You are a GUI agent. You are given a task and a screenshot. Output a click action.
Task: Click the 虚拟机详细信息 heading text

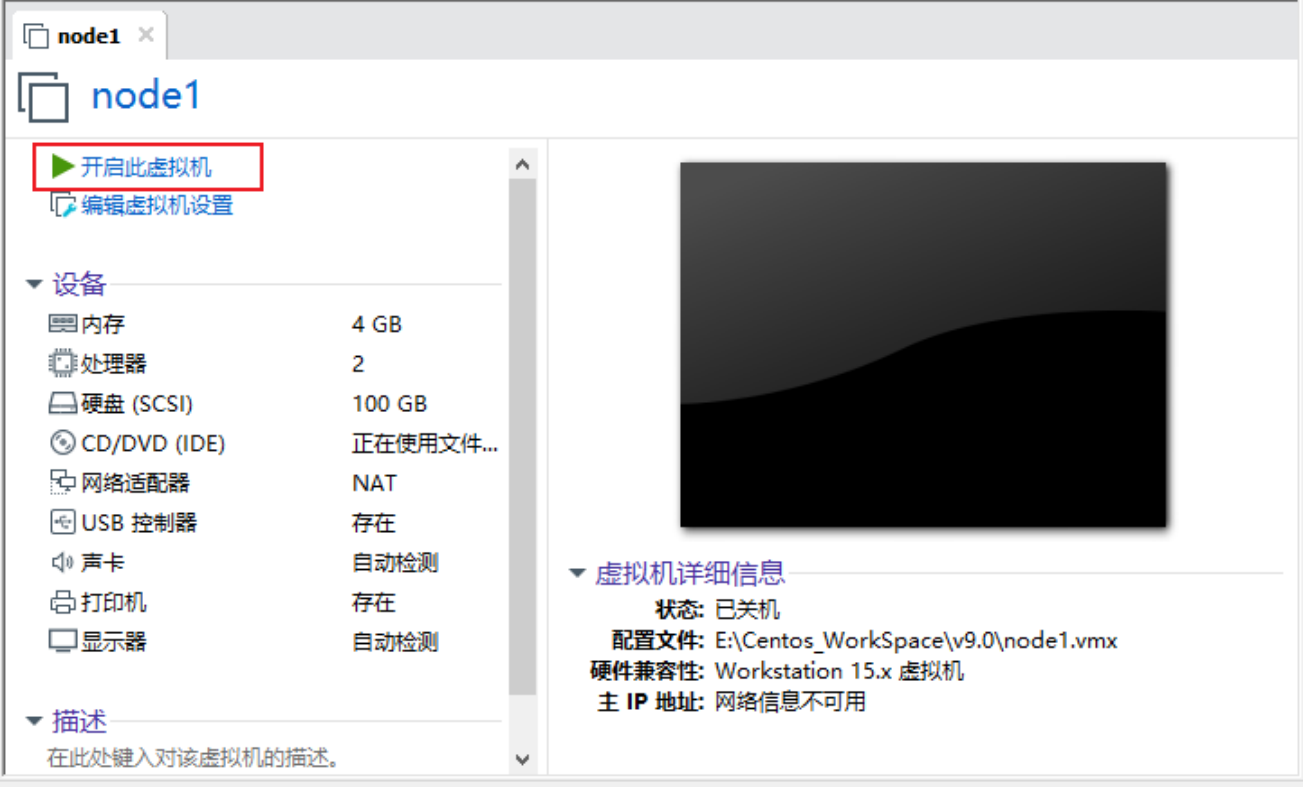point(690,573)
